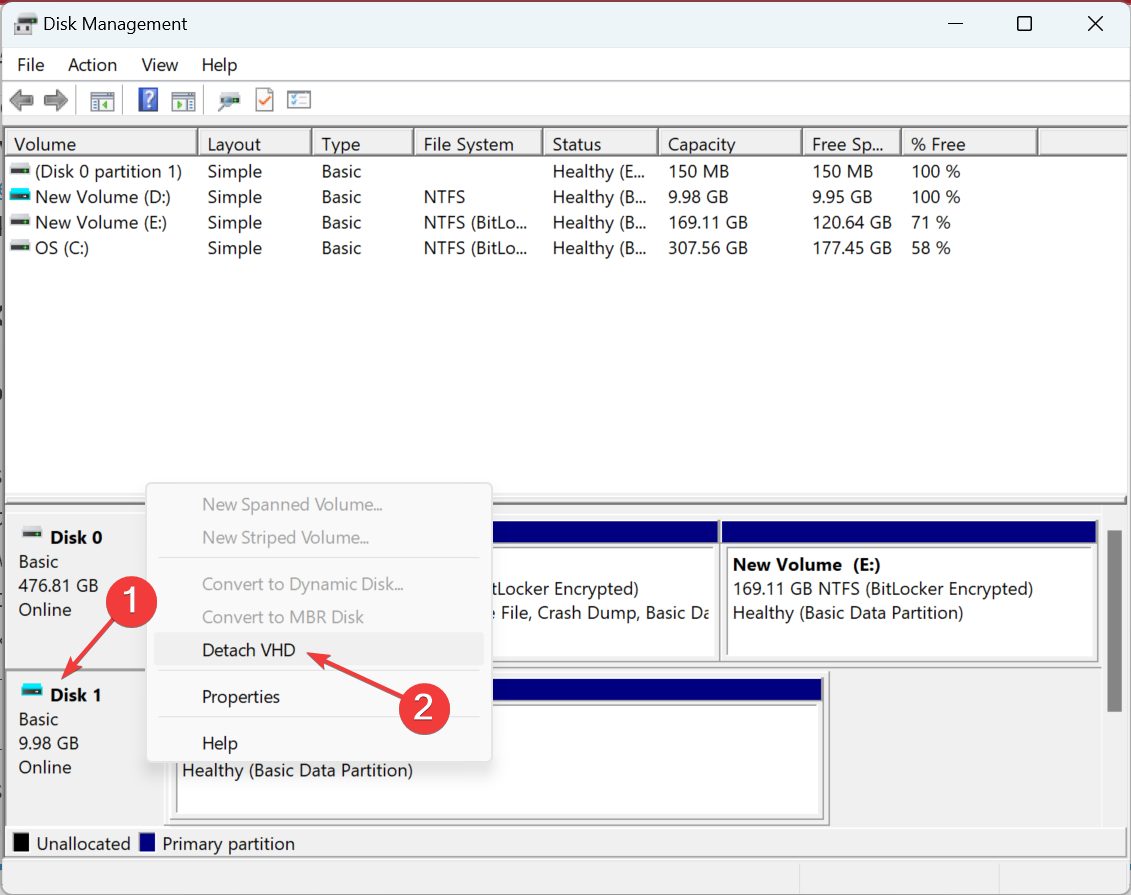Toggle the show/hide console tree icon

point(102,101)
